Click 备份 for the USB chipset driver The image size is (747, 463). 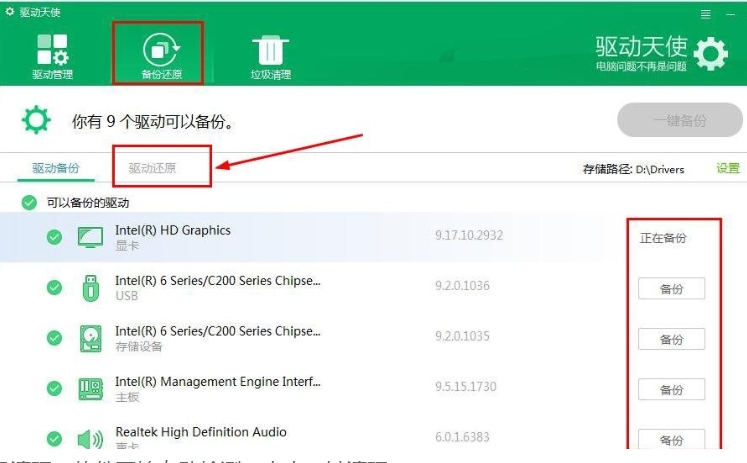(671, 289)
